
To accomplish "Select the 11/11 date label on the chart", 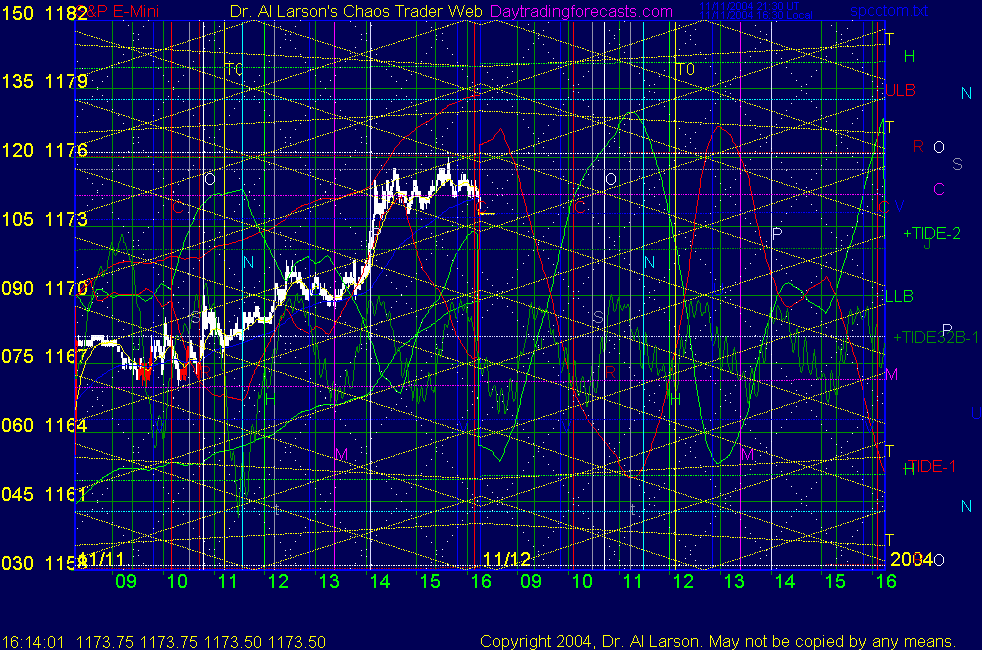I will pyautogui.click(x=101, y=559).
